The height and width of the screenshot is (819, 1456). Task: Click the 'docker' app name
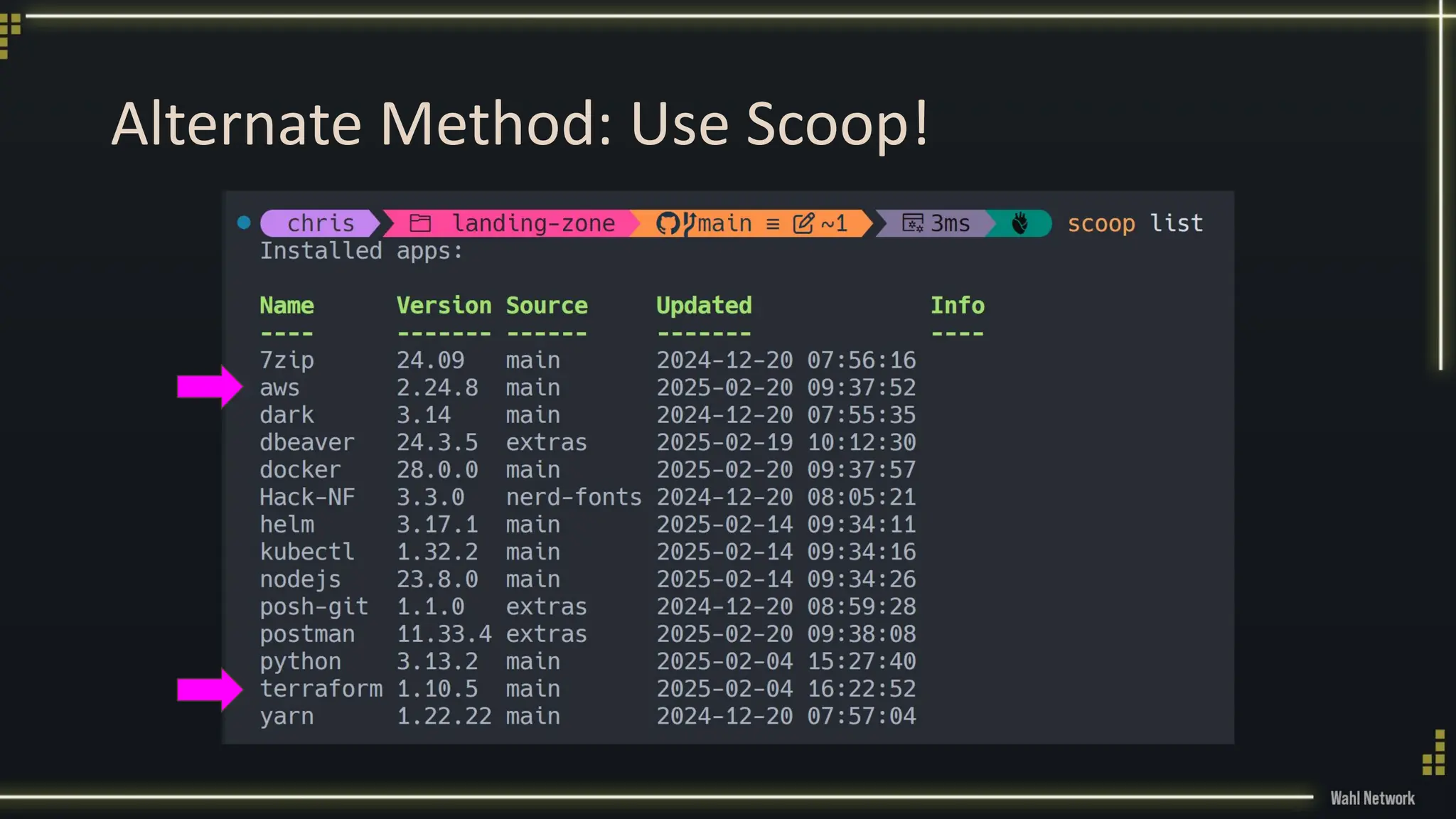pyautogui.click(x=300, y=469)
